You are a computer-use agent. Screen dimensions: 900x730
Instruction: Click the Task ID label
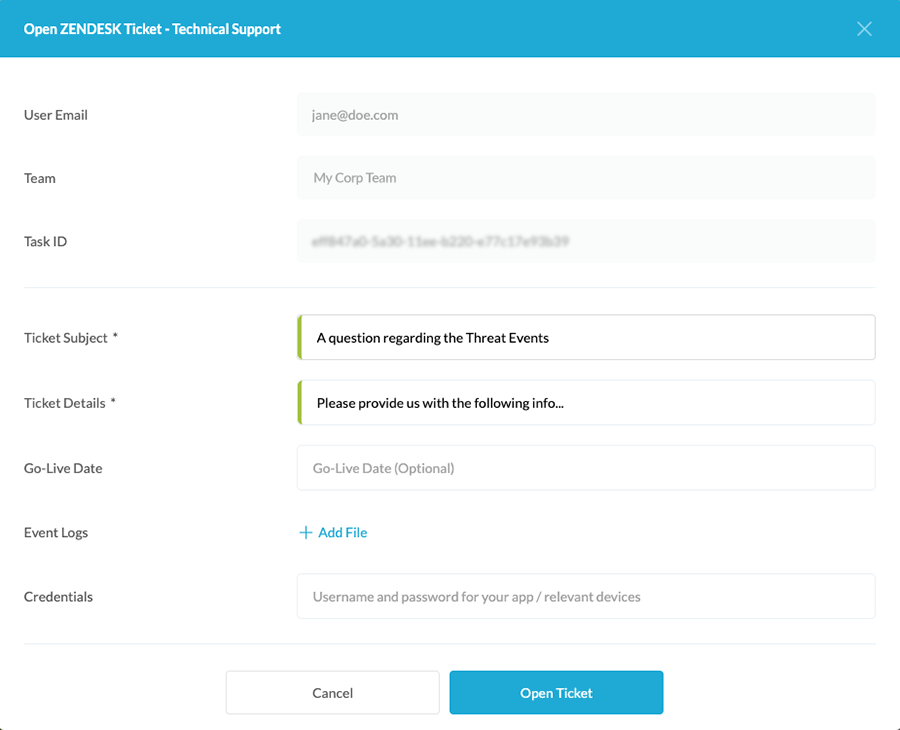(x=46, y=241)
